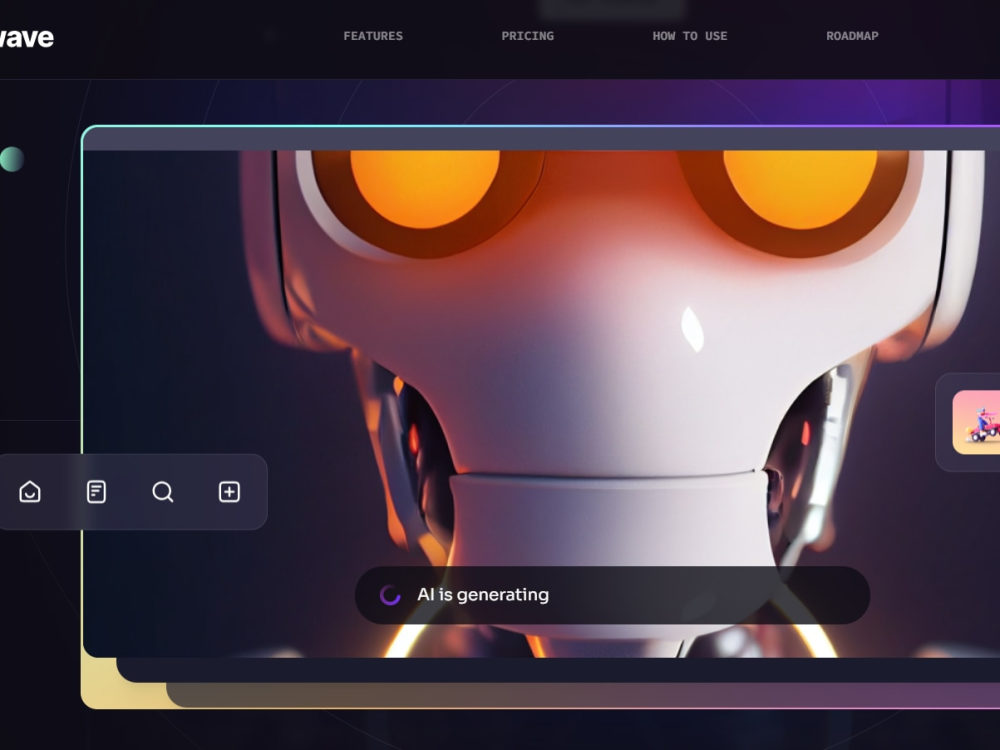Click the search magnifier icon
1000x750 pixels.
163,492
